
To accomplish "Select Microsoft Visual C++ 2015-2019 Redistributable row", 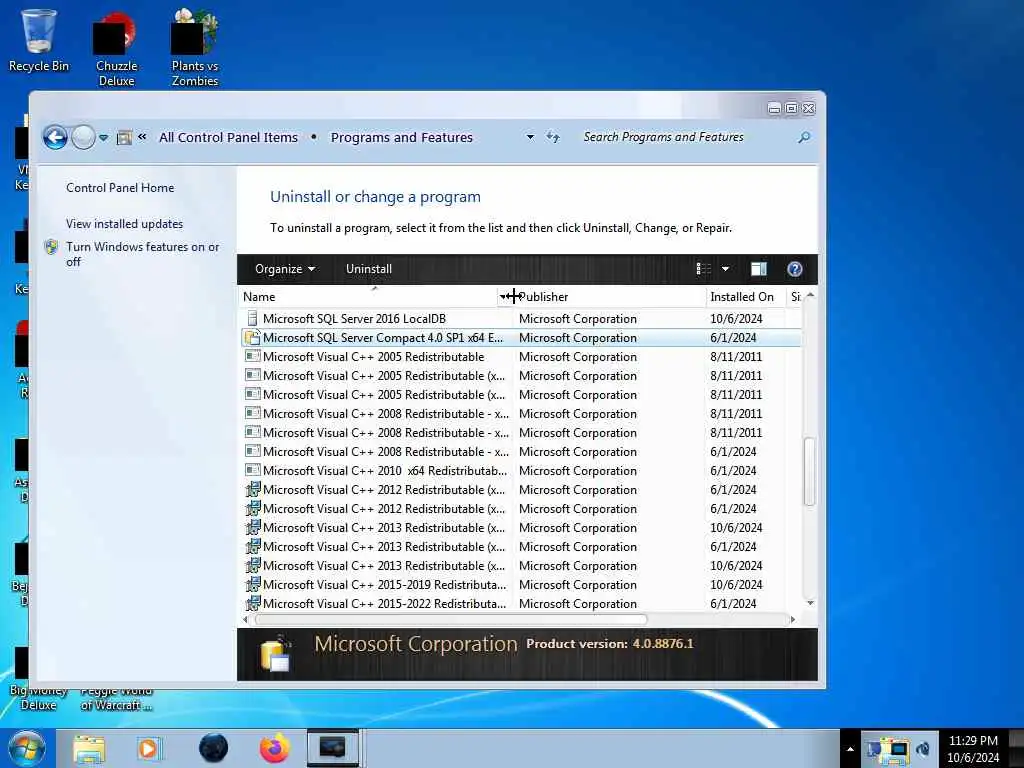I will point(520,584).
